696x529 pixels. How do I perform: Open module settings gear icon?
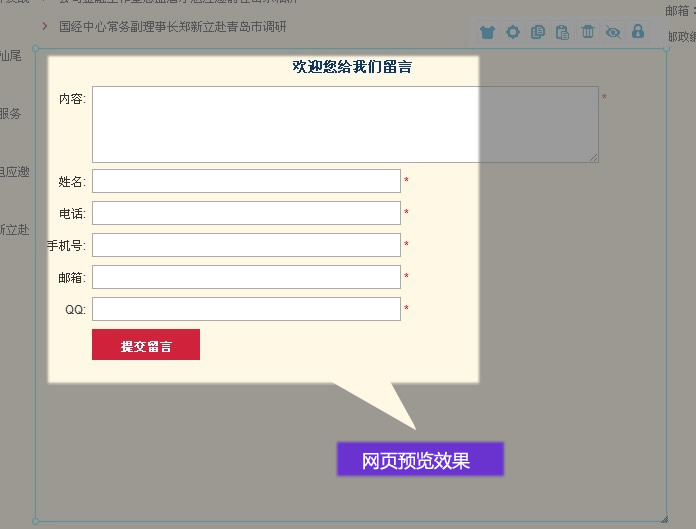click(512, 32)
